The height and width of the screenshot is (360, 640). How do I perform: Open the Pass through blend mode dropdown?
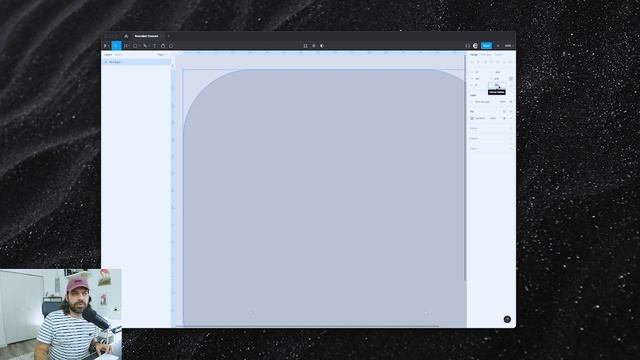click(482, 102)
